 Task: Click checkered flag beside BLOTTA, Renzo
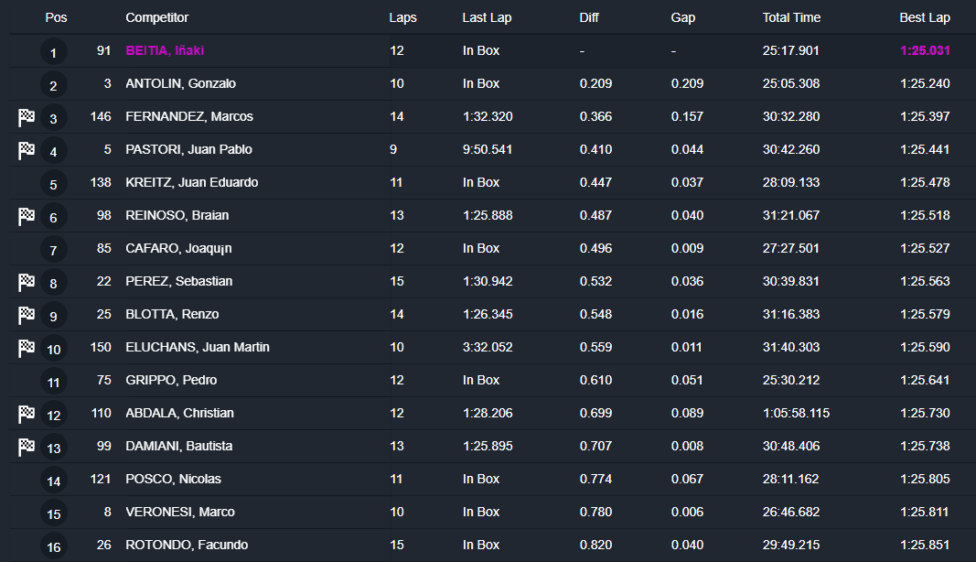(x=26, y=315)
